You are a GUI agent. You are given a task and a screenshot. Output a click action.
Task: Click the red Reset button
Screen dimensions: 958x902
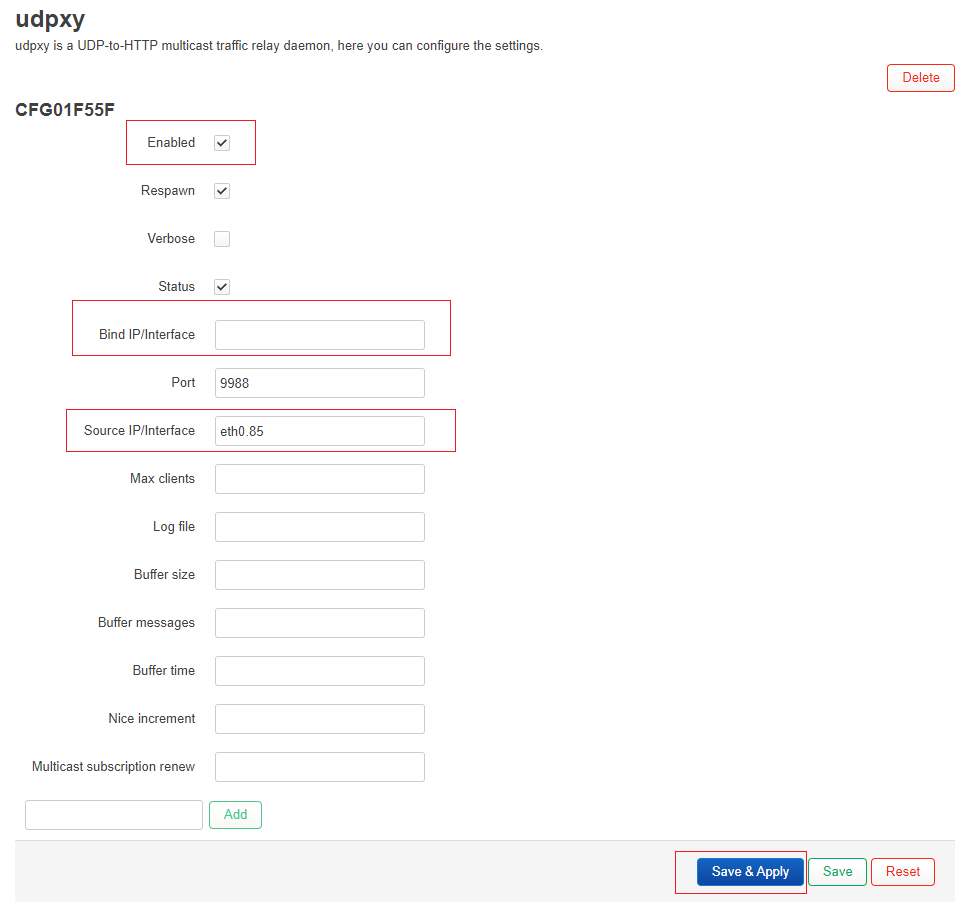pyautogui.click(x=902, y=871)
